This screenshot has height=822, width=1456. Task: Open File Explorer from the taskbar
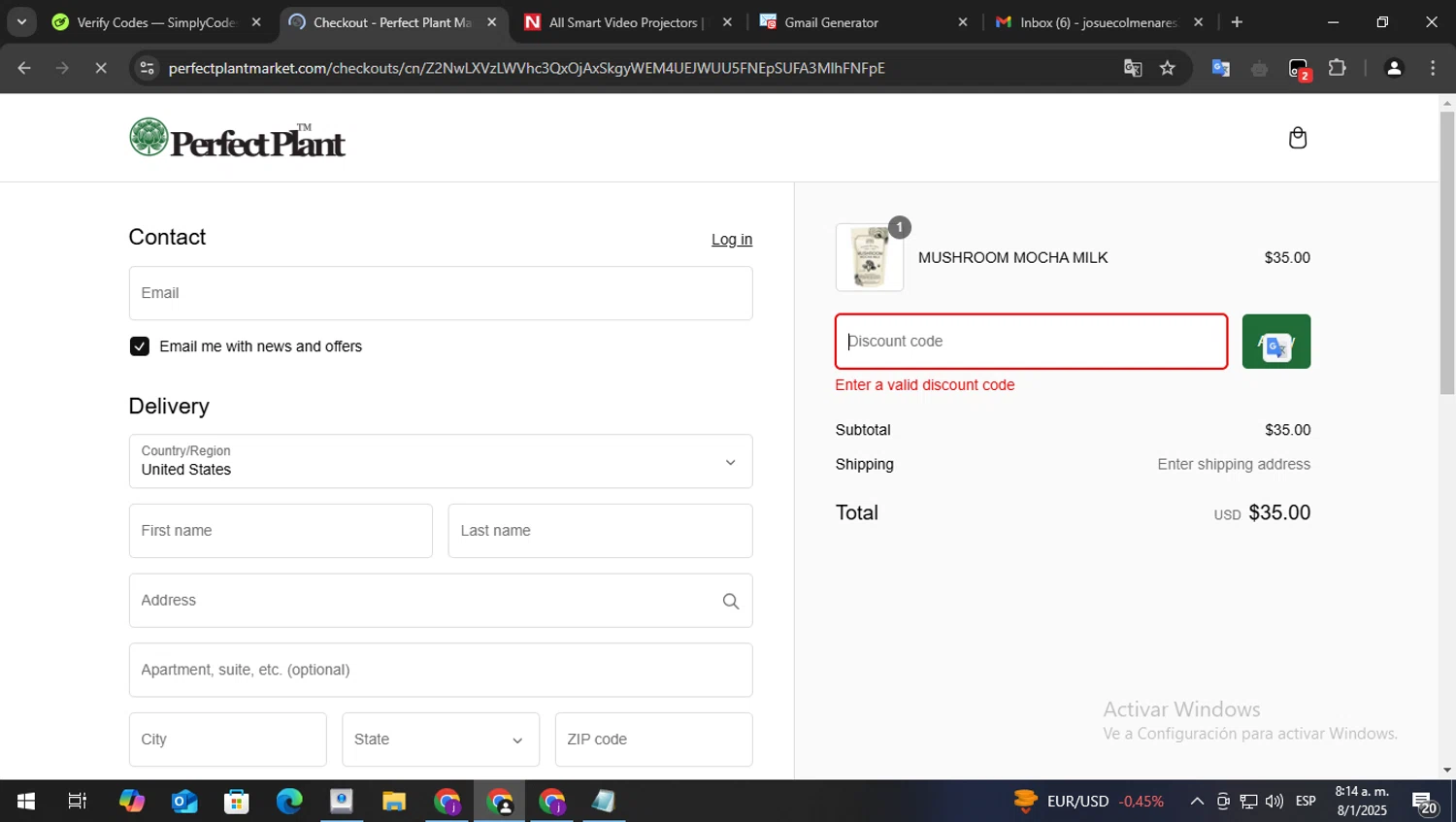point(394,802)
